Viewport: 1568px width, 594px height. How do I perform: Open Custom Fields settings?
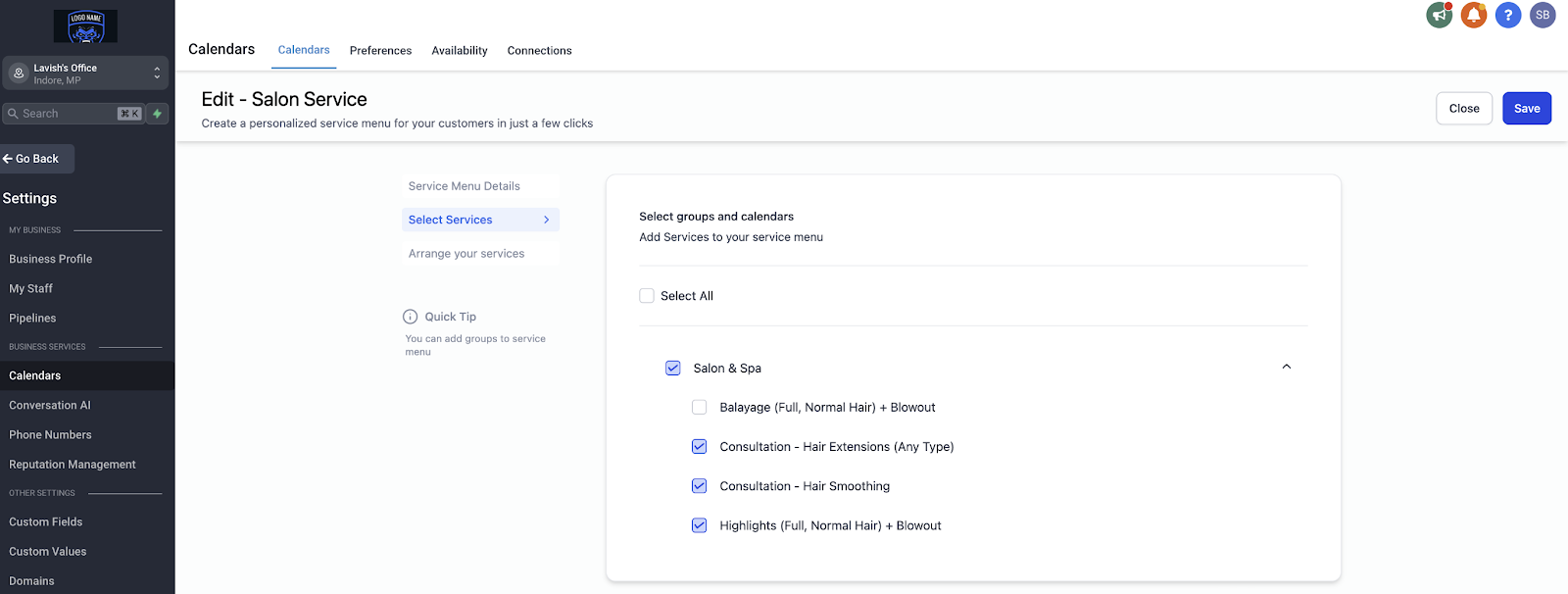pos(46,522)
